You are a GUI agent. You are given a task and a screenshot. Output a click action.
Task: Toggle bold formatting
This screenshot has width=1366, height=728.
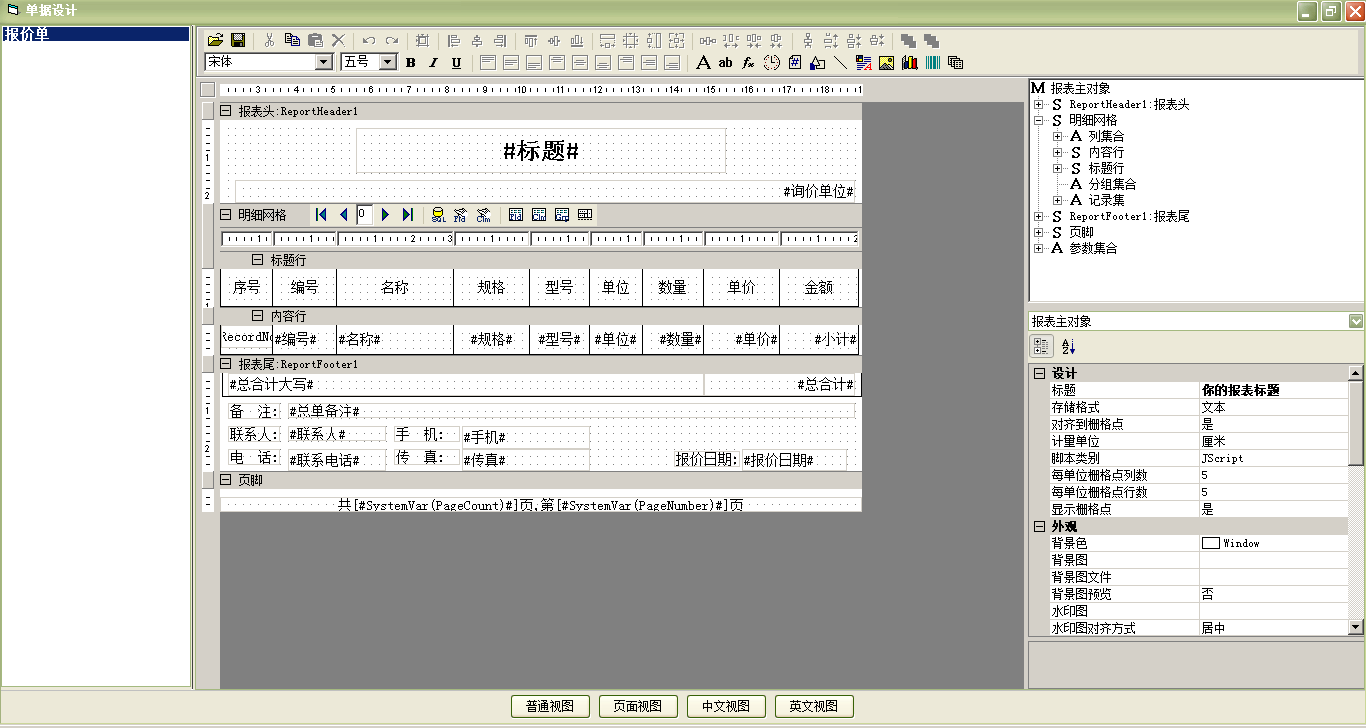(x=410, y=62)
